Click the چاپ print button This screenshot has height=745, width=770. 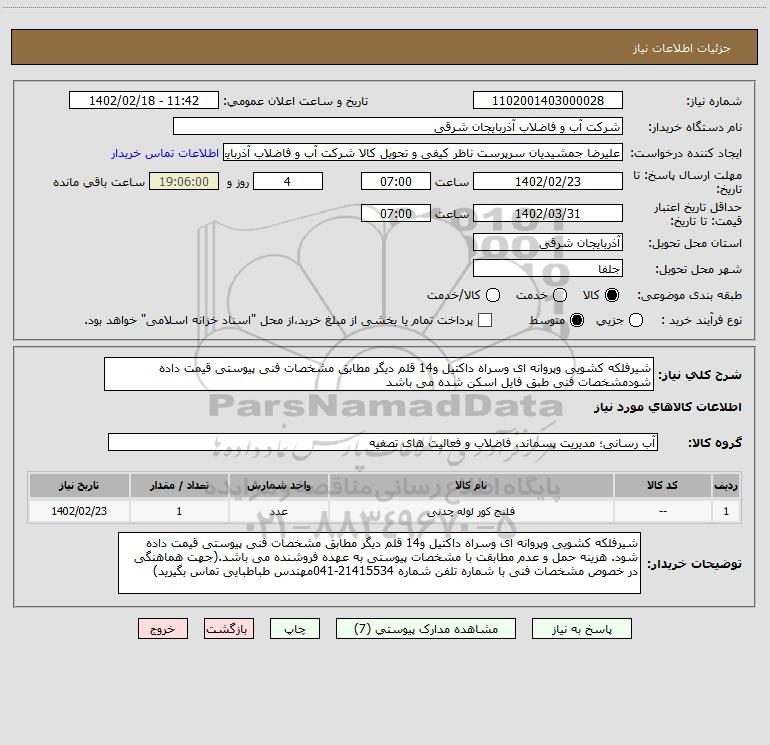pos(295,629)
